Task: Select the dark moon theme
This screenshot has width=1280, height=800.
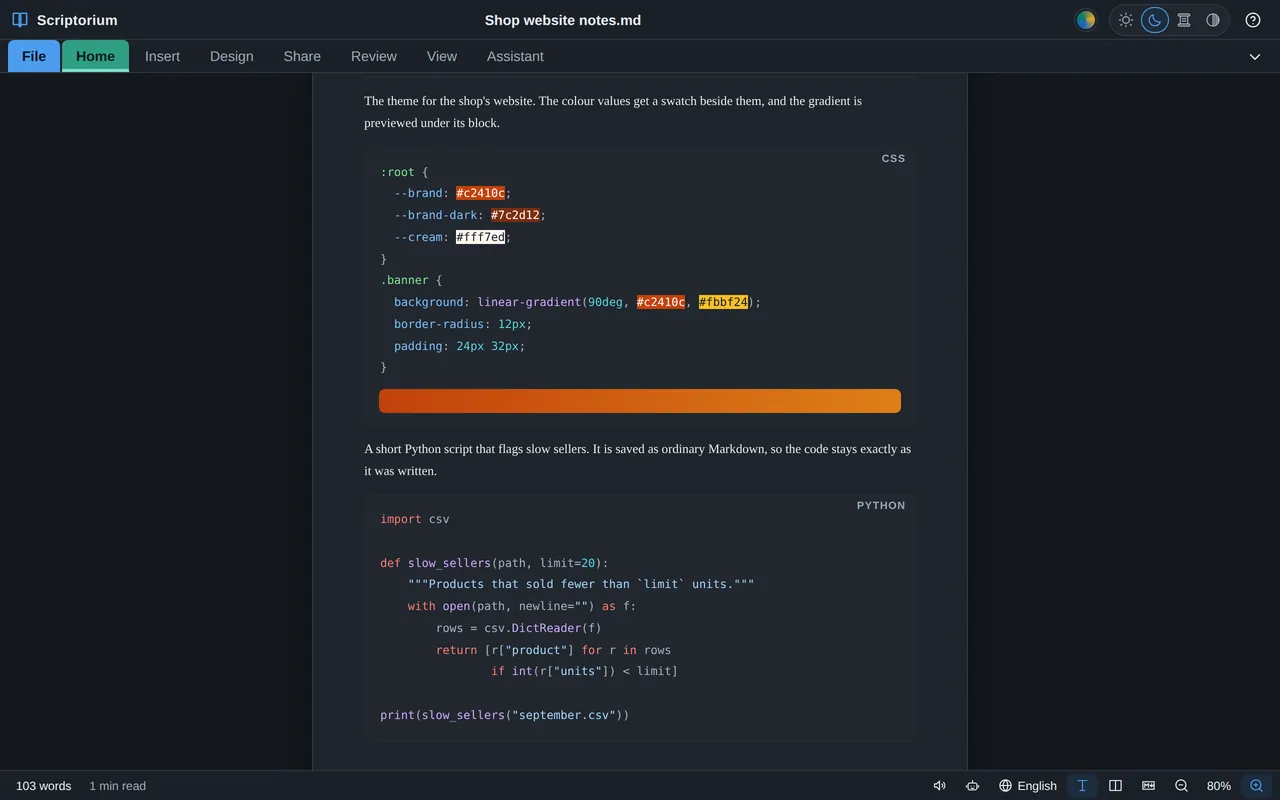Action: [1155, 20]
